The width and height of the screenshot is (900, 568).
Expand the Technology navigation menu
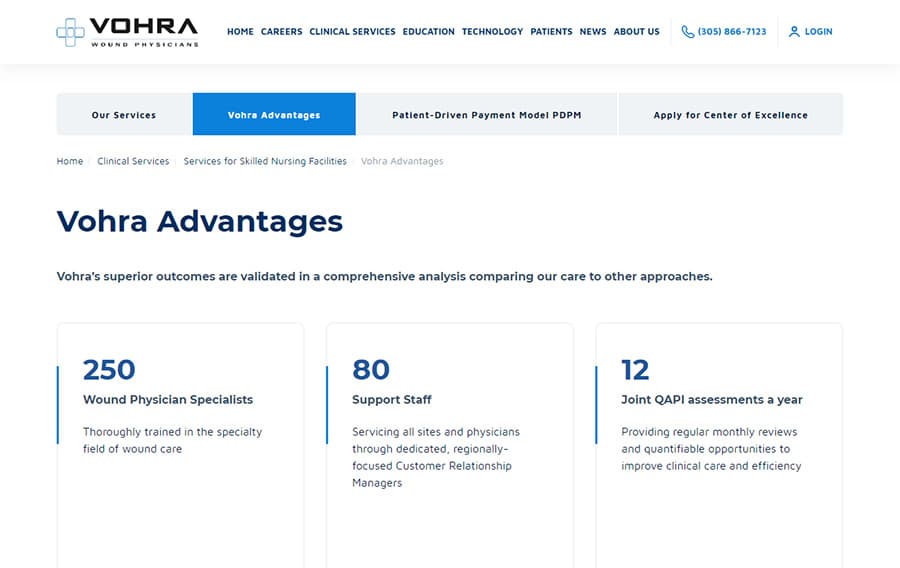[x=492, y=32]
